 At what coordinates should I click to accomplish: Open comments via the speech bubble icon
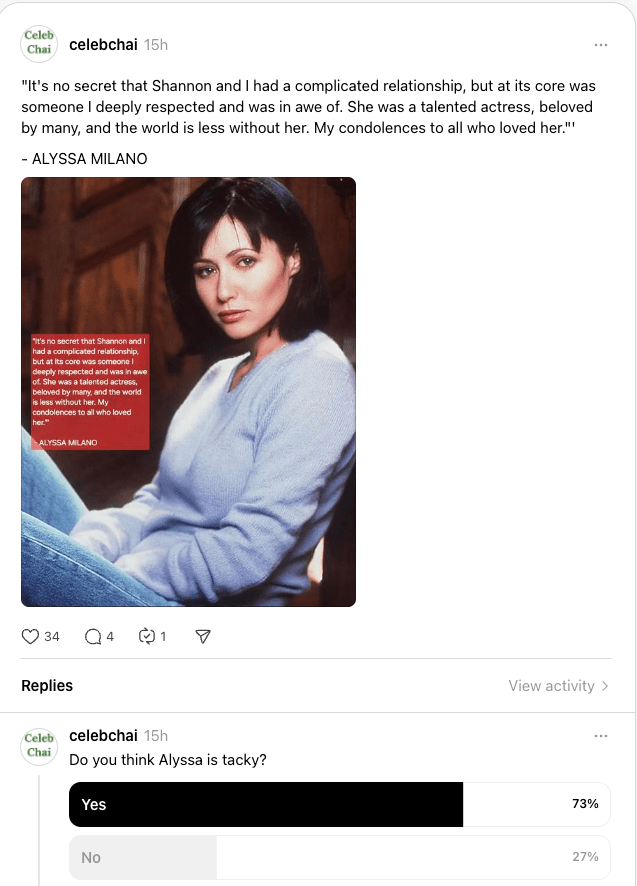(93, 637)
